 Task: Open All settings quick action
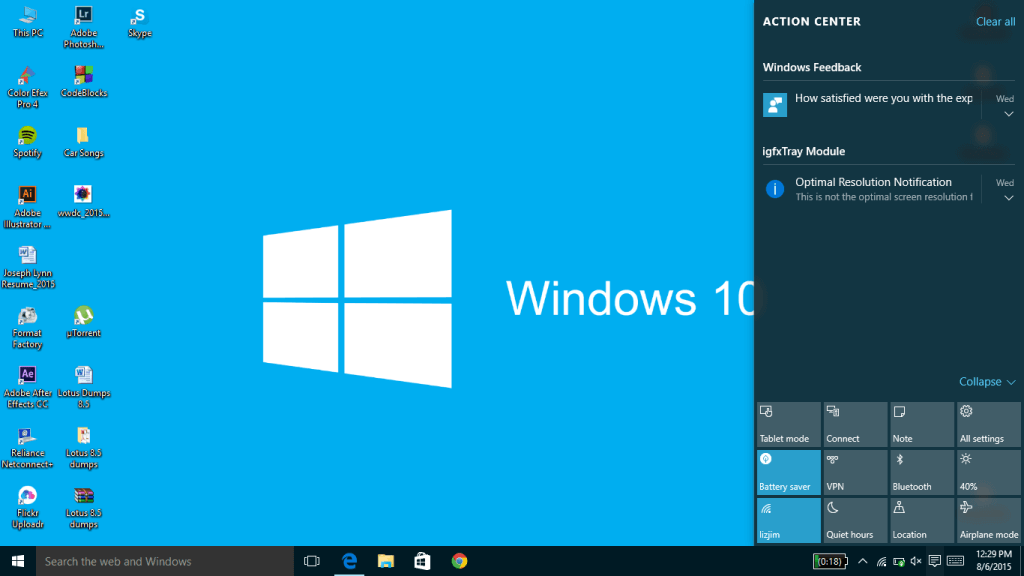pos(989,424)
